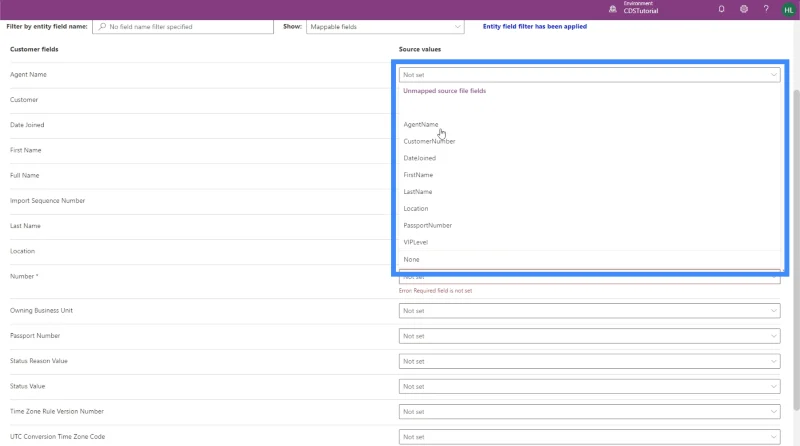Open the UTC Conversion Time Zone Code dropdown
Viewport: 800px width, 446px height.
(589, 437)
